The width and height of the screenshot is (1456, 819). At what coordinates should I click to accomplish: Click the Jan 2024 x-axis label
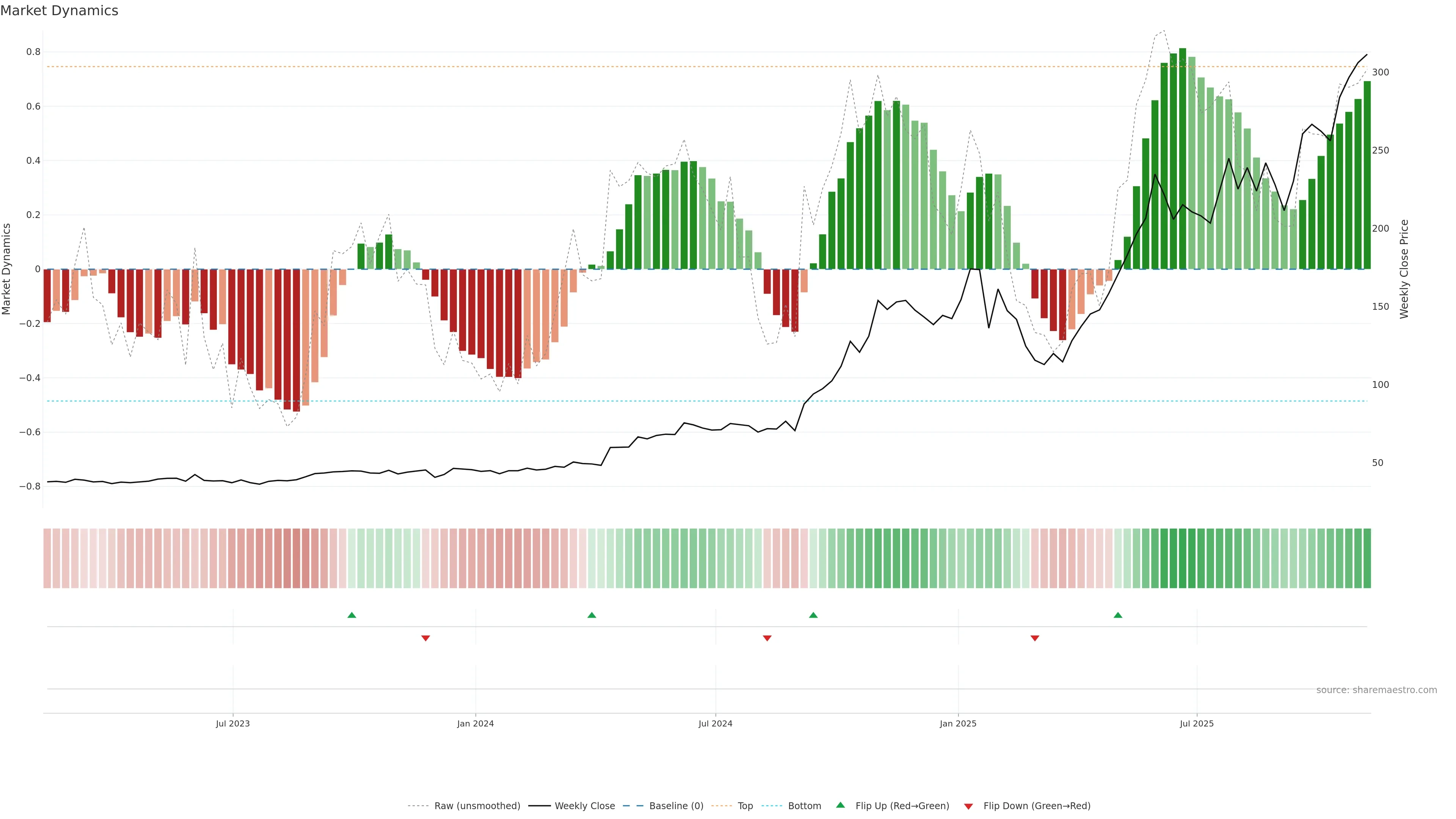click(475, 723)
